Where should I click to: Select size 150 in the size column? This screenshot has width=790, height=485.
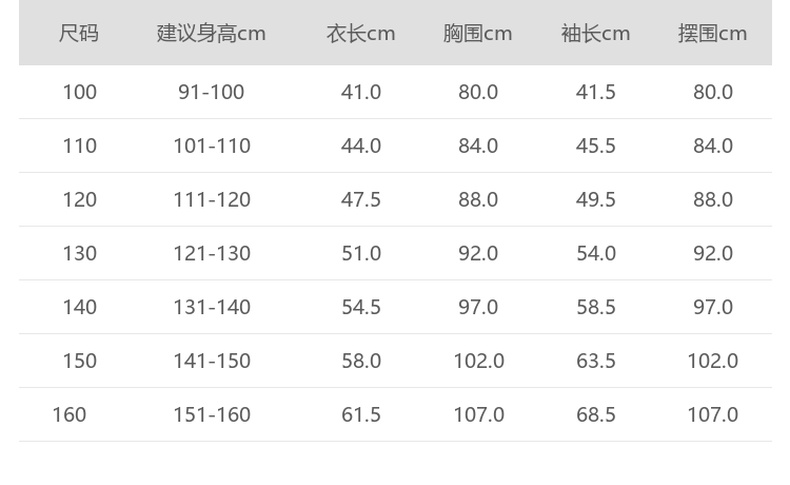[x=80, y=361]
